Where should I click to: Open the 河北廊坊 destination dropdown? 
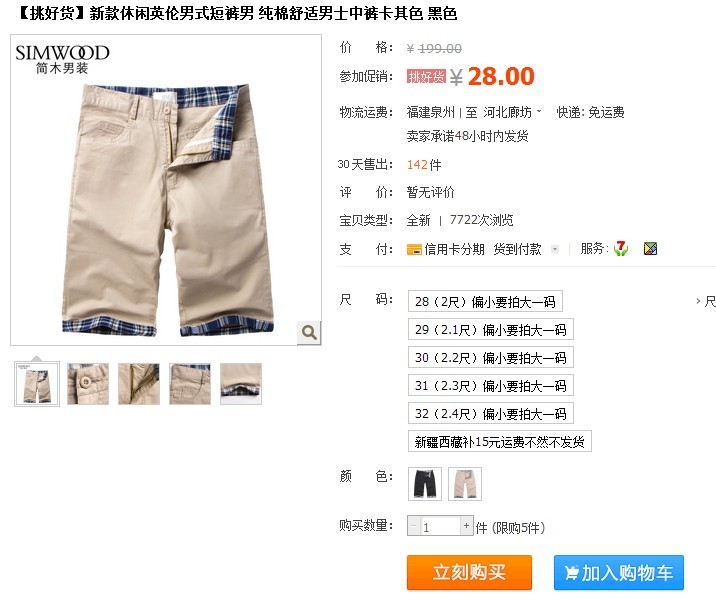click(x=512, y=112)
